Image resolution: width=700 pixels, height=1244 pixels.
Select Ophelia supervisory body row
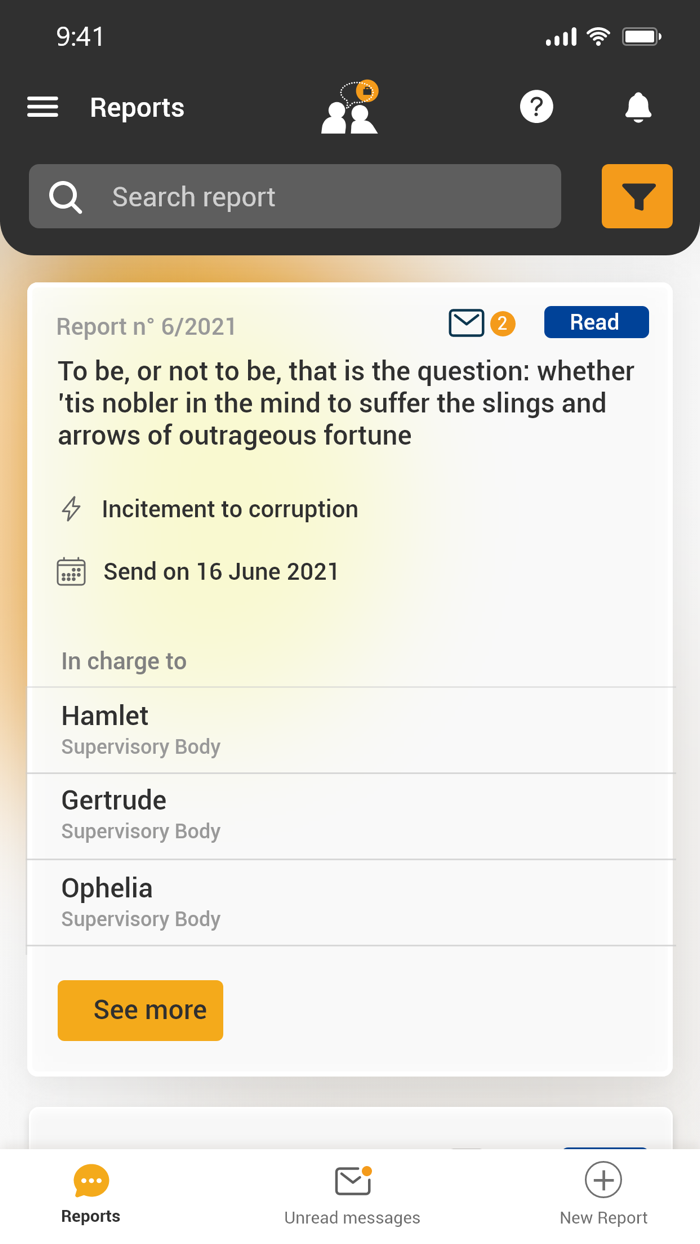(x=350, y=902)
